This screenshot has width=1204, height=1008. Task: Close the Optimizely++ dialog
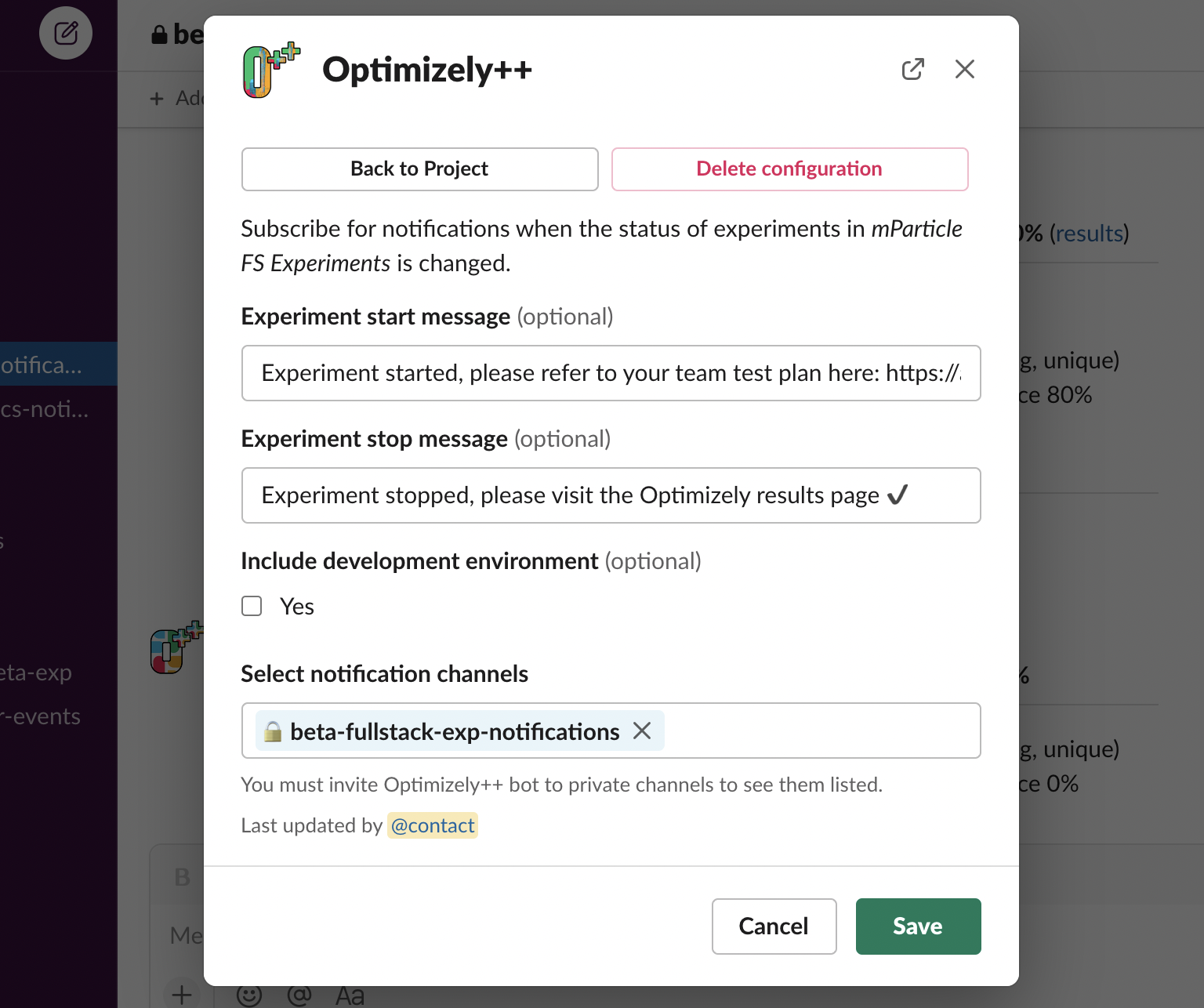pos(965,69)
